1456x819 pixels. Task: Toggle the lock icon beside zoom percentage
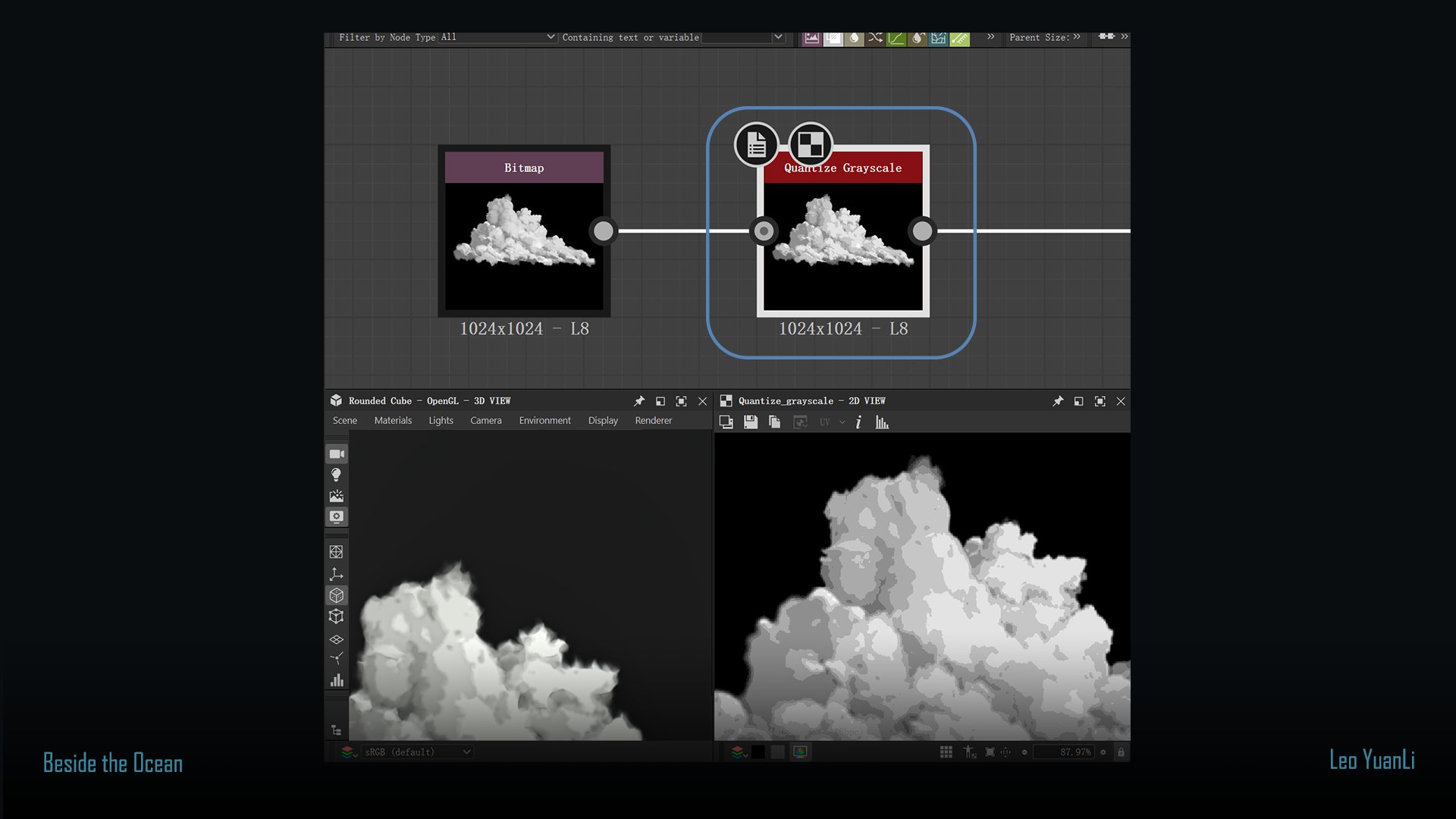[x=1121, y=752]
